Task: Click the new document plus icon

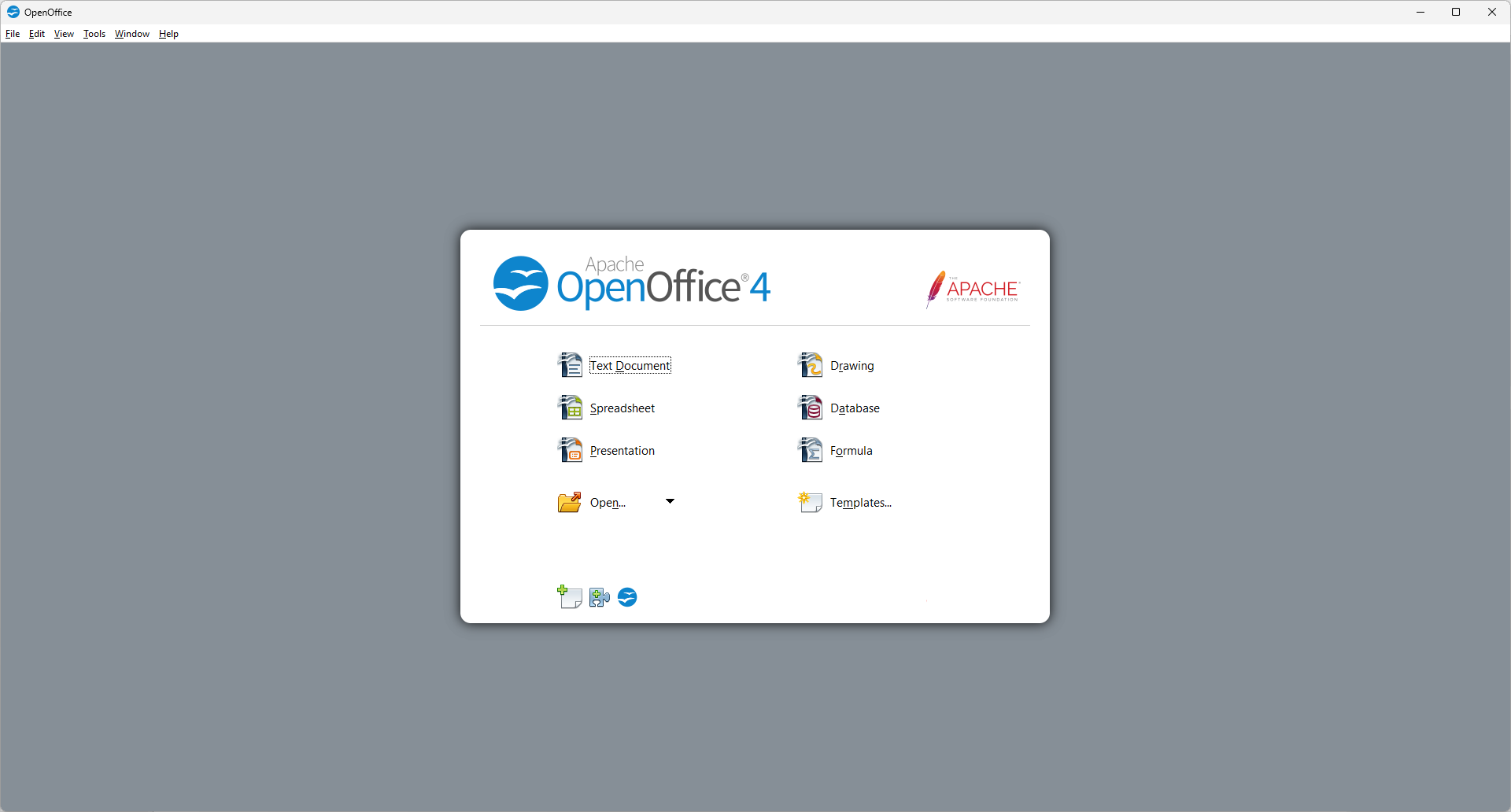Action: (x=568, y=597)
